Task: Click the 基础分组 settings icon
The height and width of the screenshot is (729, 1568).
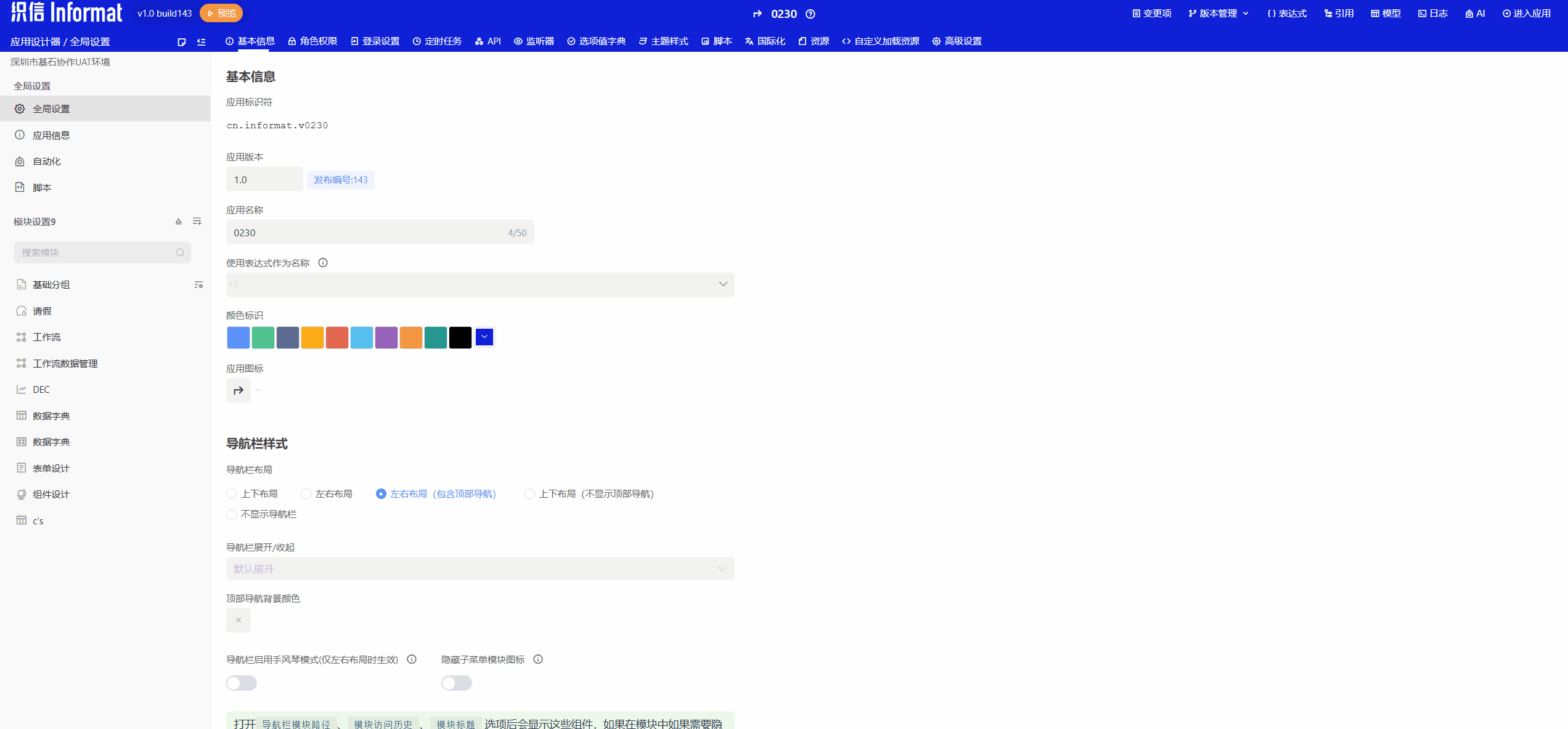Action: [198, 285]
